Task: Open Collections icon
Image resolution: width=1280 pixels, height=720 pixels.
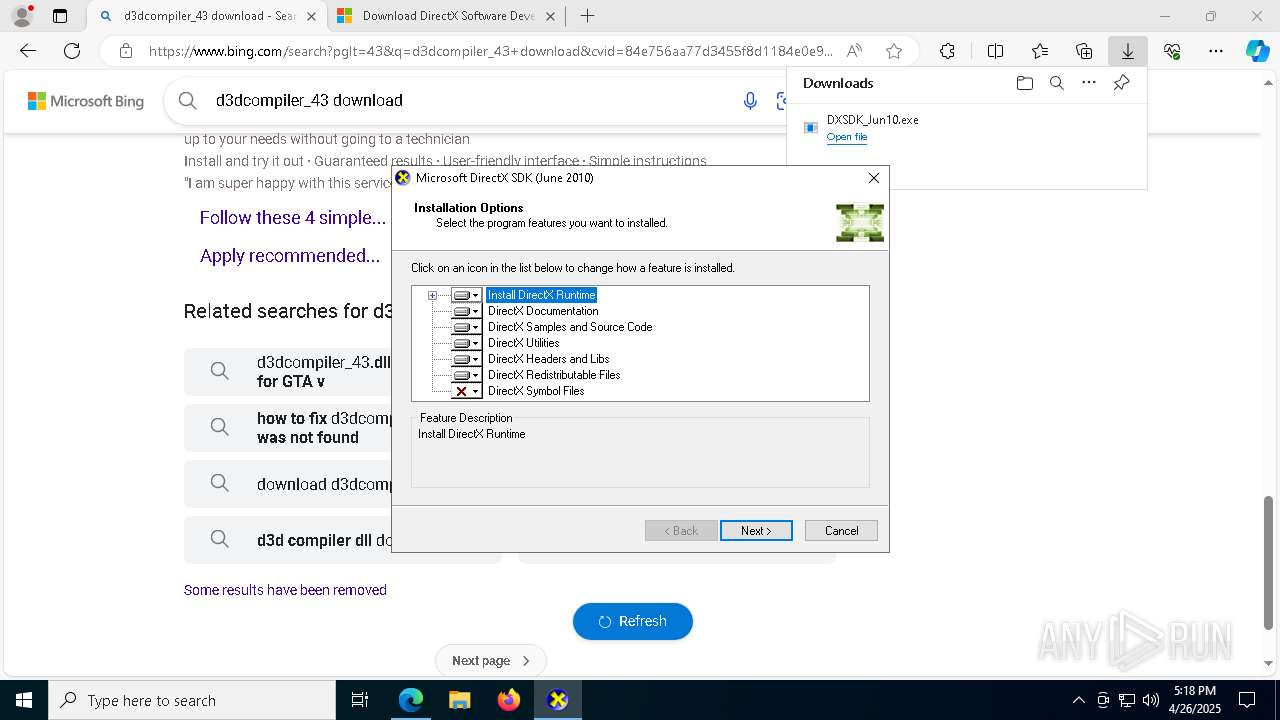Action: tap(1084, 51)
